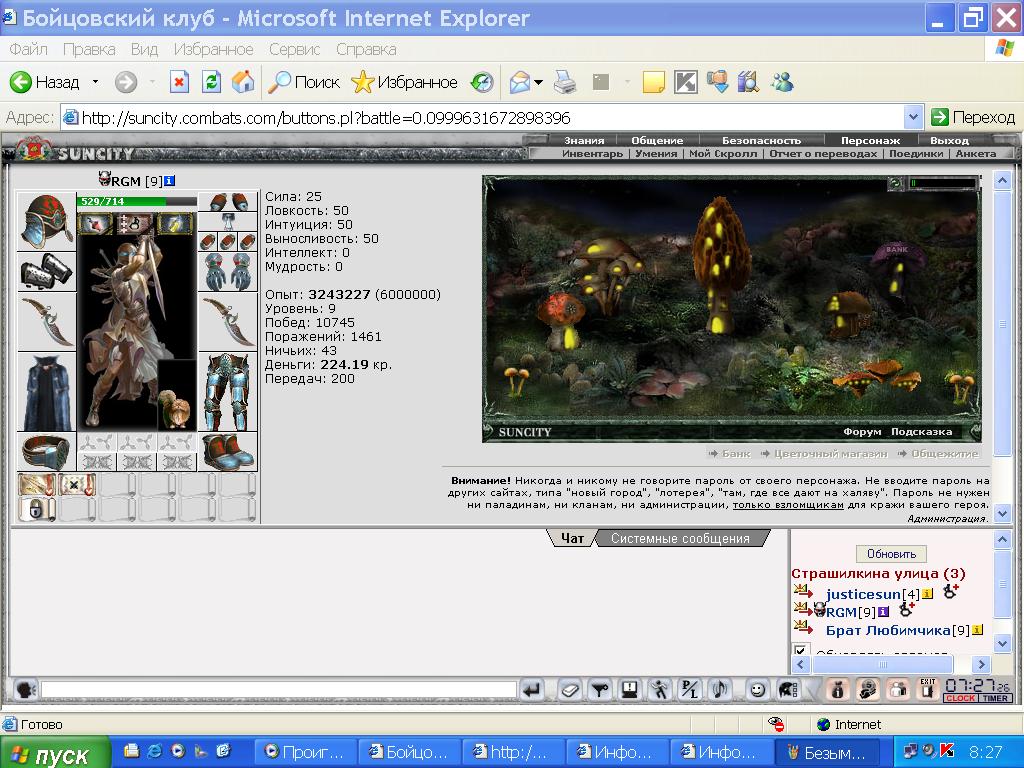Viewport: 1024px width, 768px height.
Task: Switch display to CLOCK mode
Action: (x=961, y=698)
